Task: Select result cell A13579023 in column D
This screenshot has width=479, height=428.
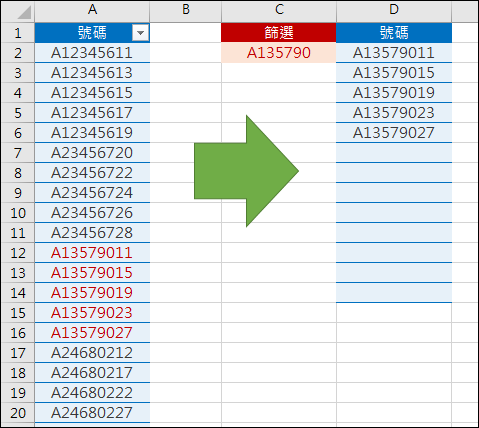Action: [x=394, y=113]
